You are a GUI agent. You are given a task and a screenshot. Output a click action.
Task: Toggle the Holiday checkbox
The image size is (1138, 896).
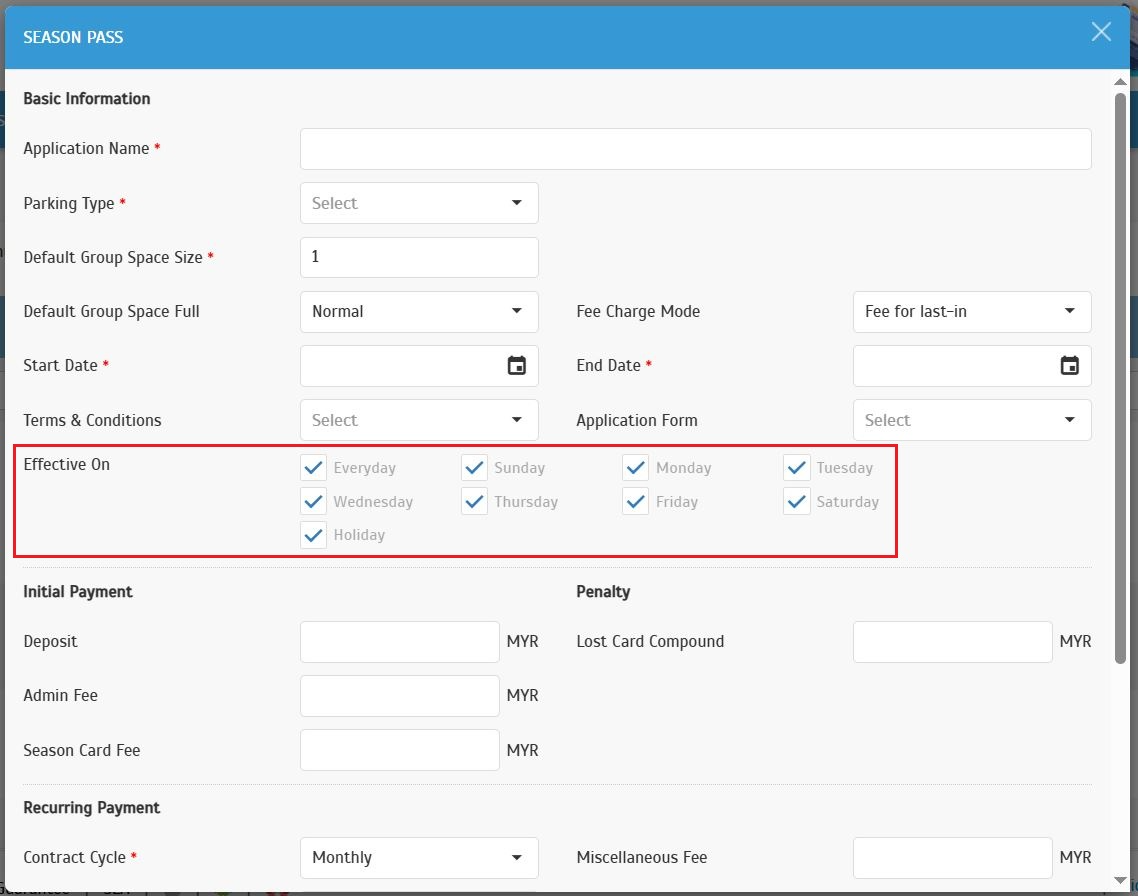coord(314,535)
